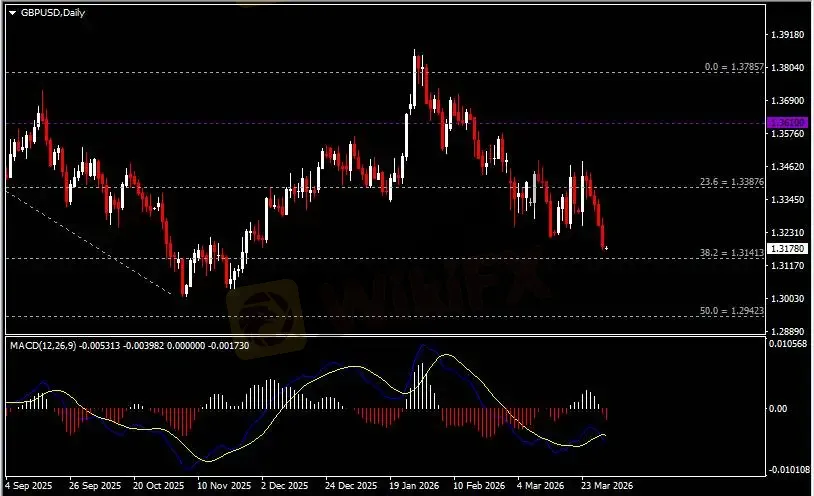This screenshot has width=814, height=496.
Task: Click the latest candle near the 1.31780 tag
Action: 606,248
